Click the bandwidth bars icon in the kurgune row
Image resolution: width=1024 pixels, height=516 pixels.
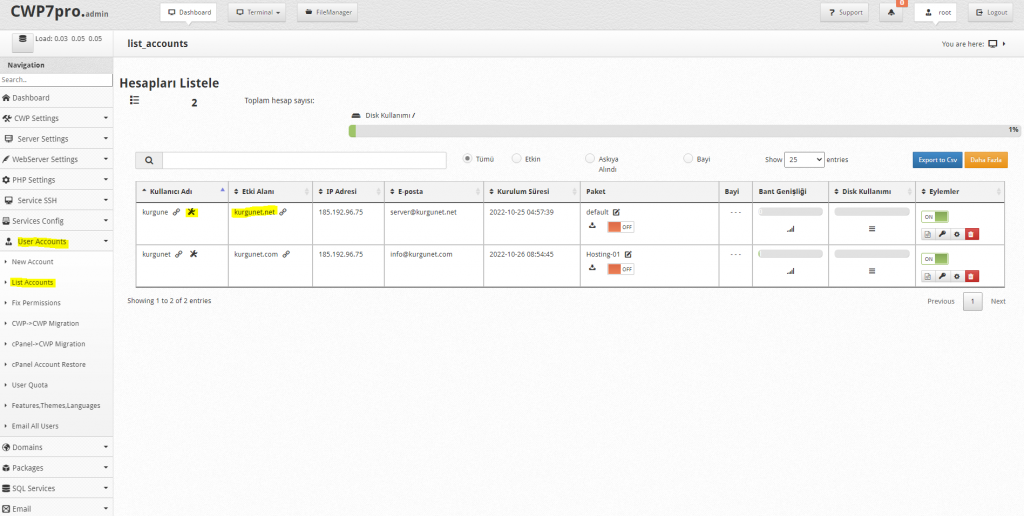click(x=791, y=229)
